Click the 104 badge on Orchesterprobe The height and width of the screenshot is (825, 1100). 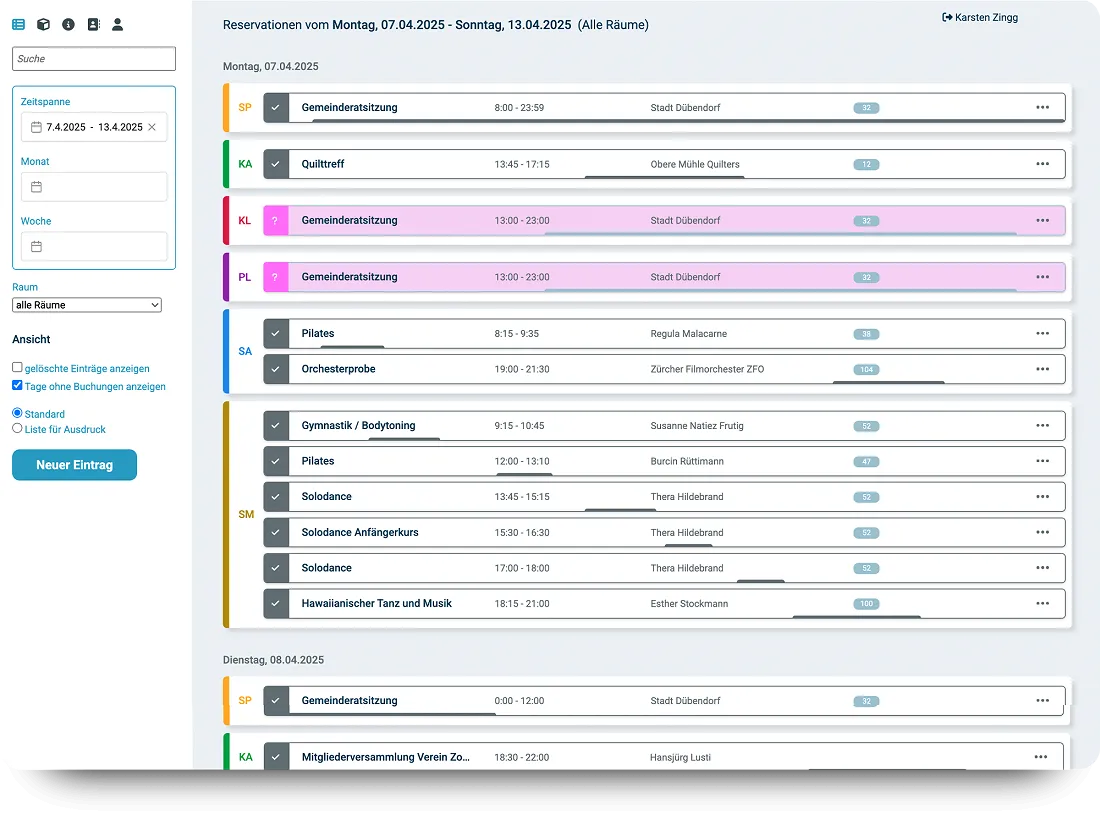click(866, 370)
